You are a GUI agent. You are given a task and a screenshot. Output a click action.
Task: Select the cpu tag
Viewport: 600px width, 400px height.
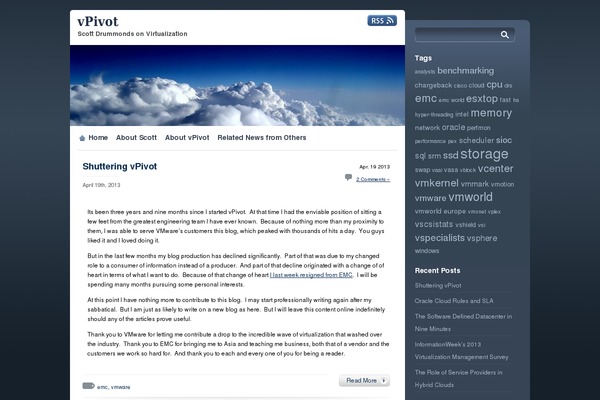[494, 85]
